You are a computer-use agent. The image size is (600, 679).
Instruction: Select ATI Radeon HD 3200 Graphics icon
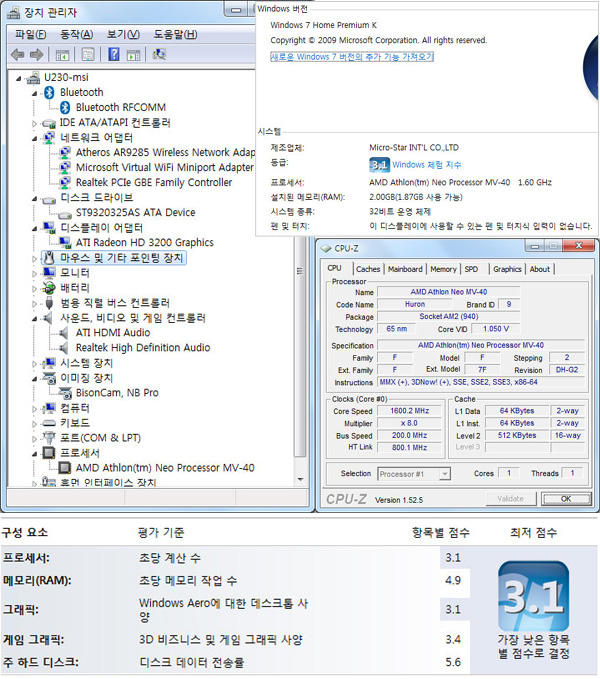point(65,242)
